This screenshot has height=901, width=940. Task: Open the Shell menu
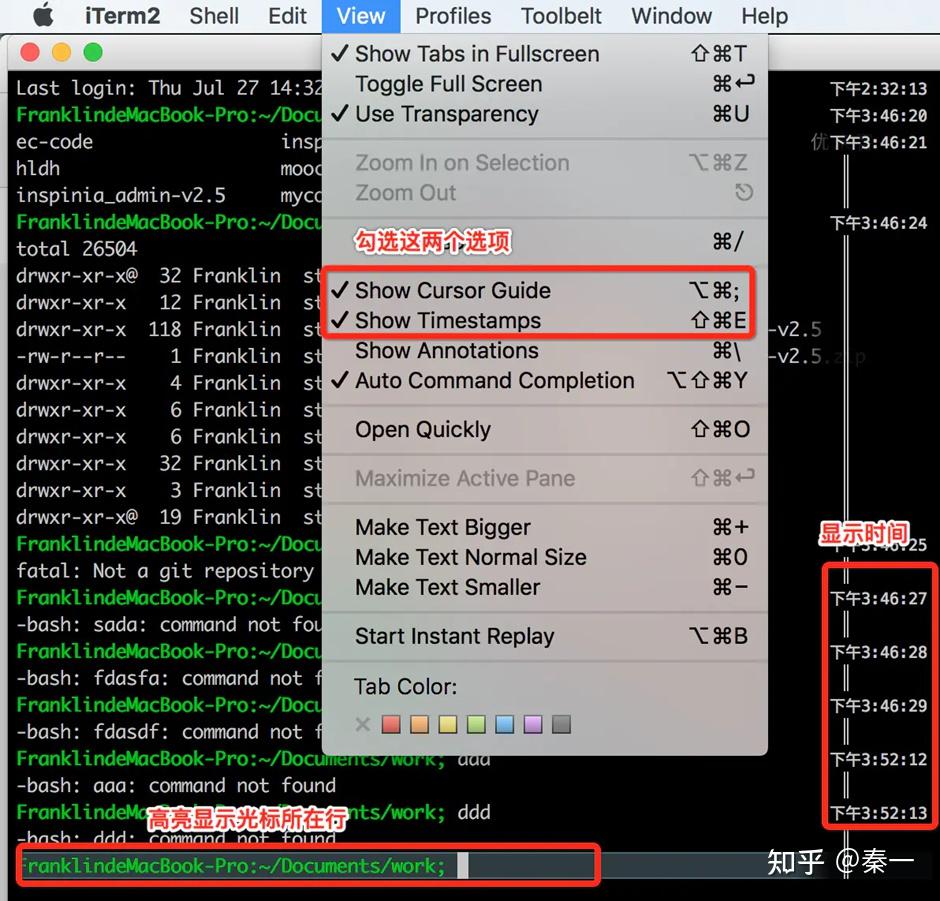(x=213, y=15)
